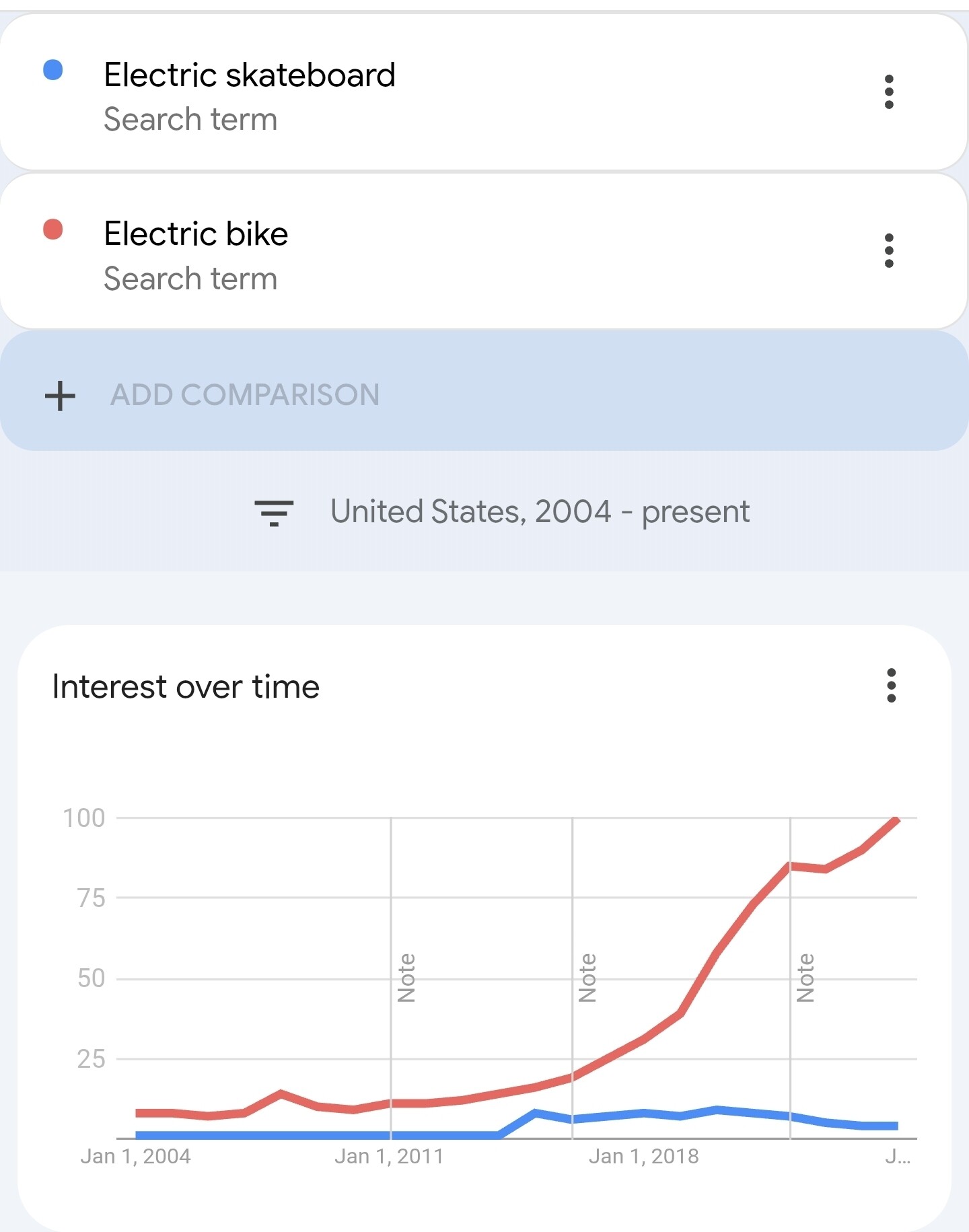
Task: Click the Note marker near Jan 2011
Action: [x=406, y=978]
